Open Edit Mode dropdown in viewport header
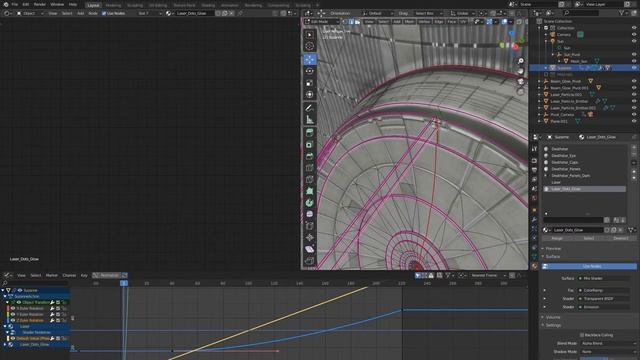The width and height of the screenshot is (640, 360). pyautogui.click(x=322, y=22)
